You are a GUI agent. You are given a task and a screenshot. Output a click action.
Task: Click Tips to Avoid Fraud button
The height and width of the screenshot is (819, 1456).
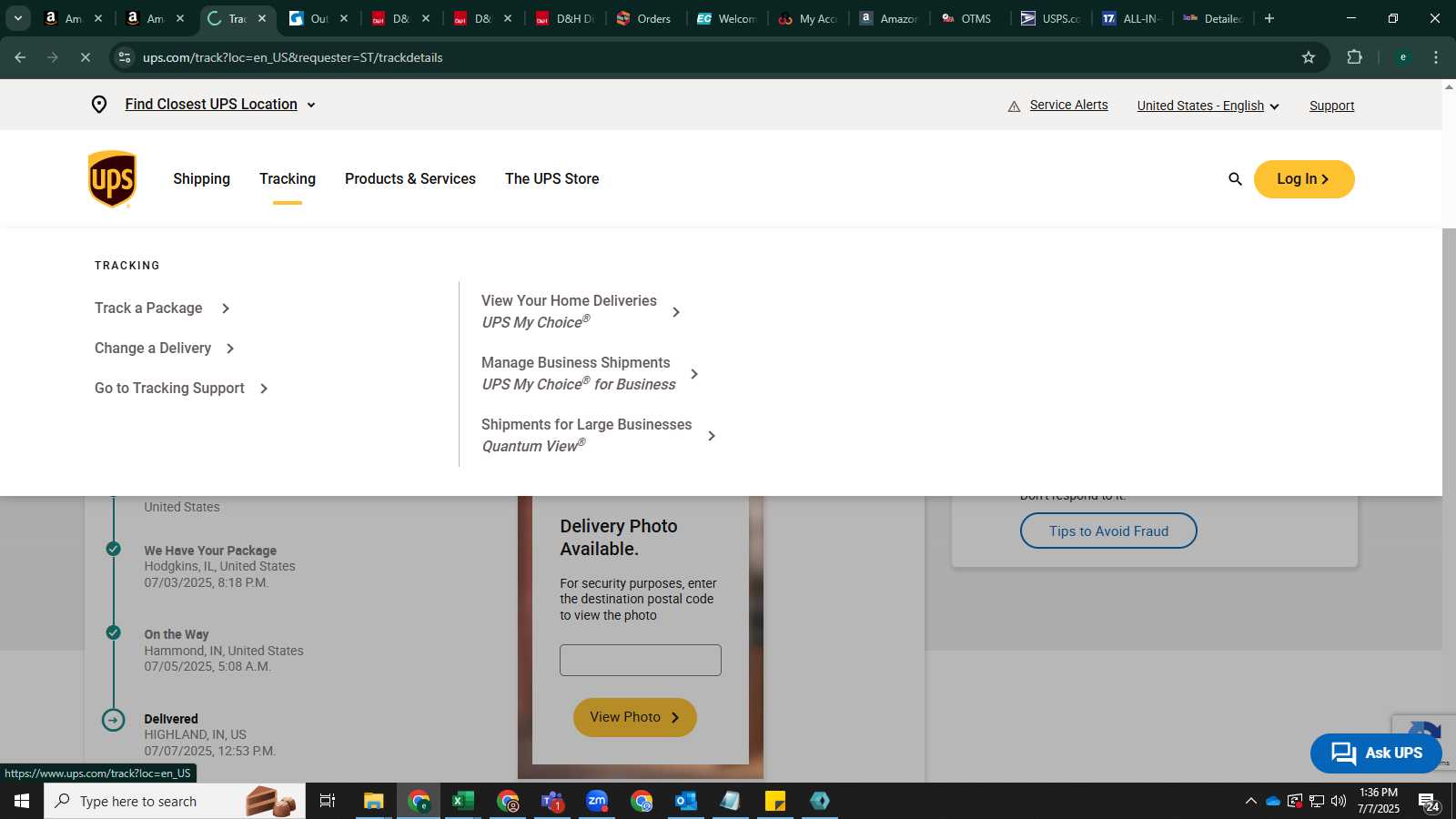[x=1108, y=531]
